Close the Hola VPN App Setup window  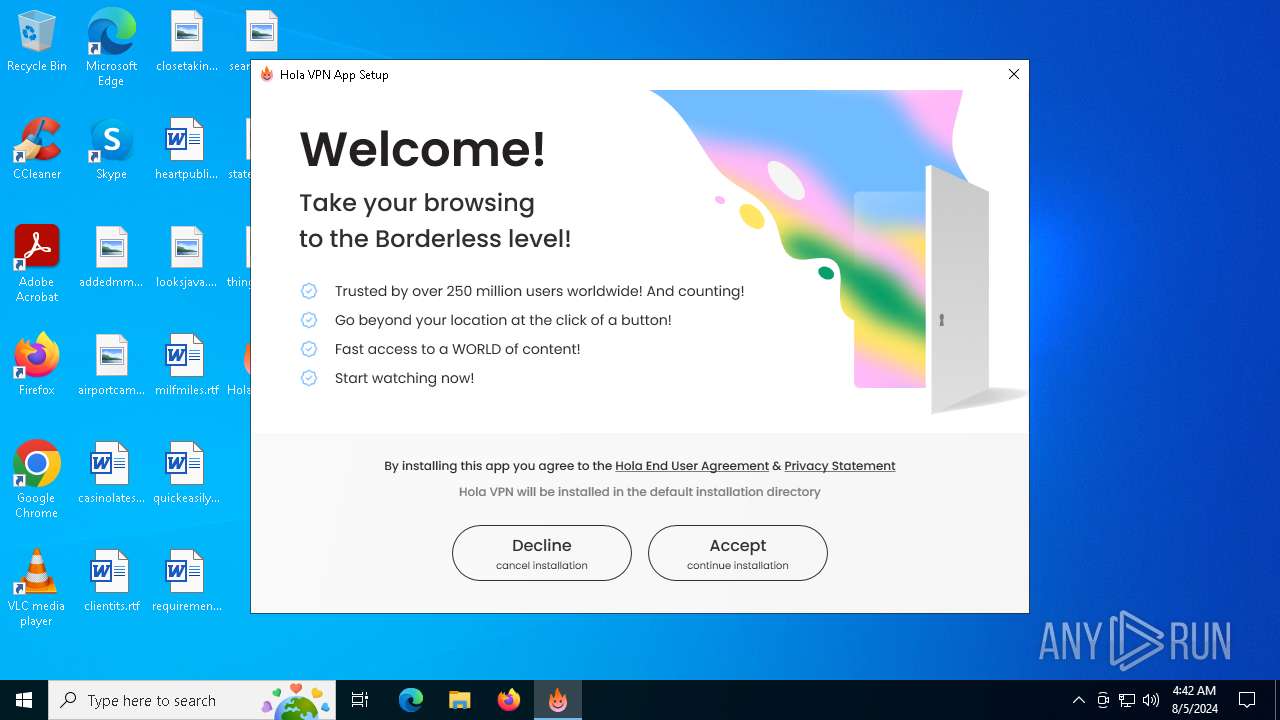click(1014, 74)
